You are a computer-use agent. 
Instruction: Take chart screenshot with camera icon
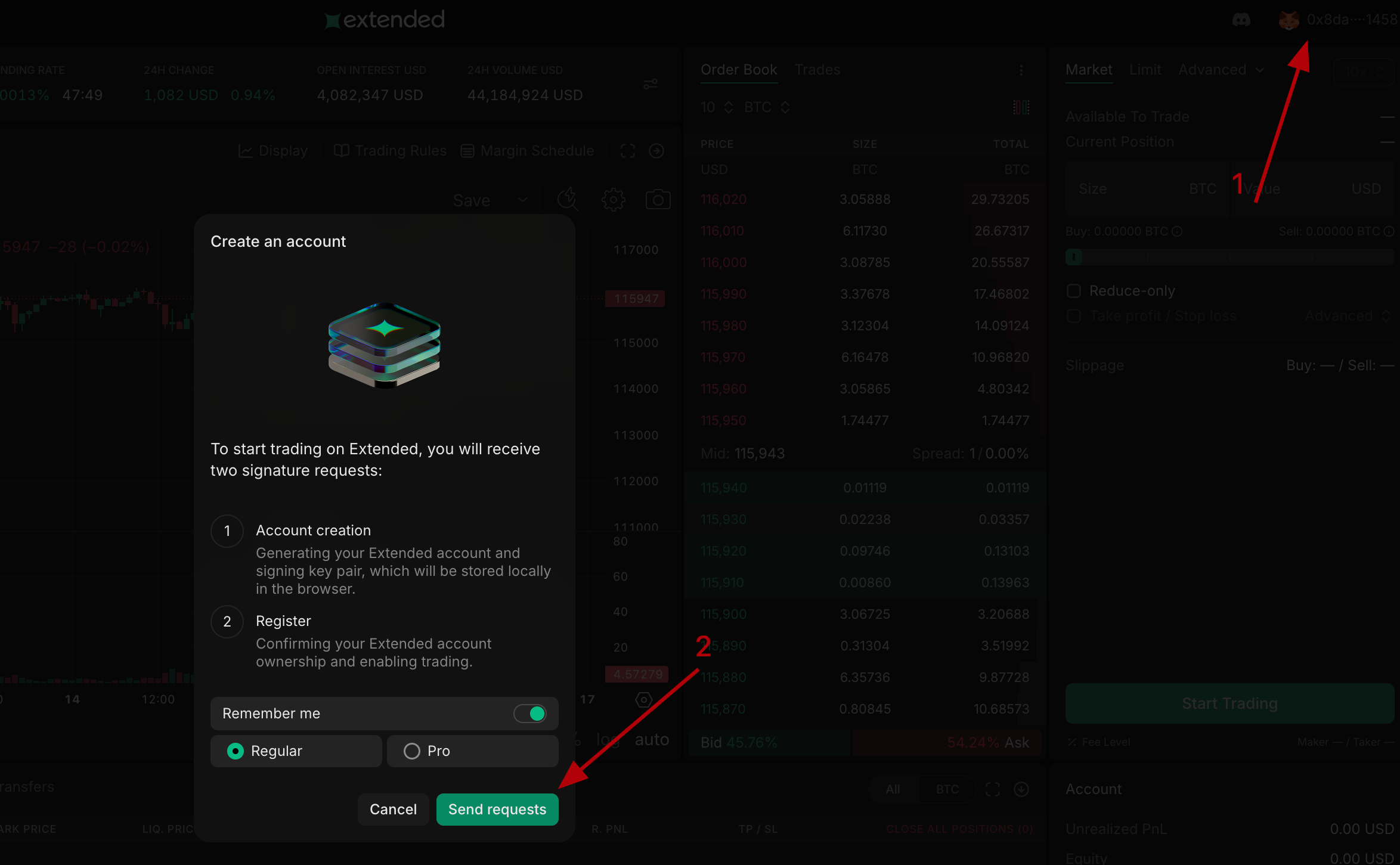(658, 200)
